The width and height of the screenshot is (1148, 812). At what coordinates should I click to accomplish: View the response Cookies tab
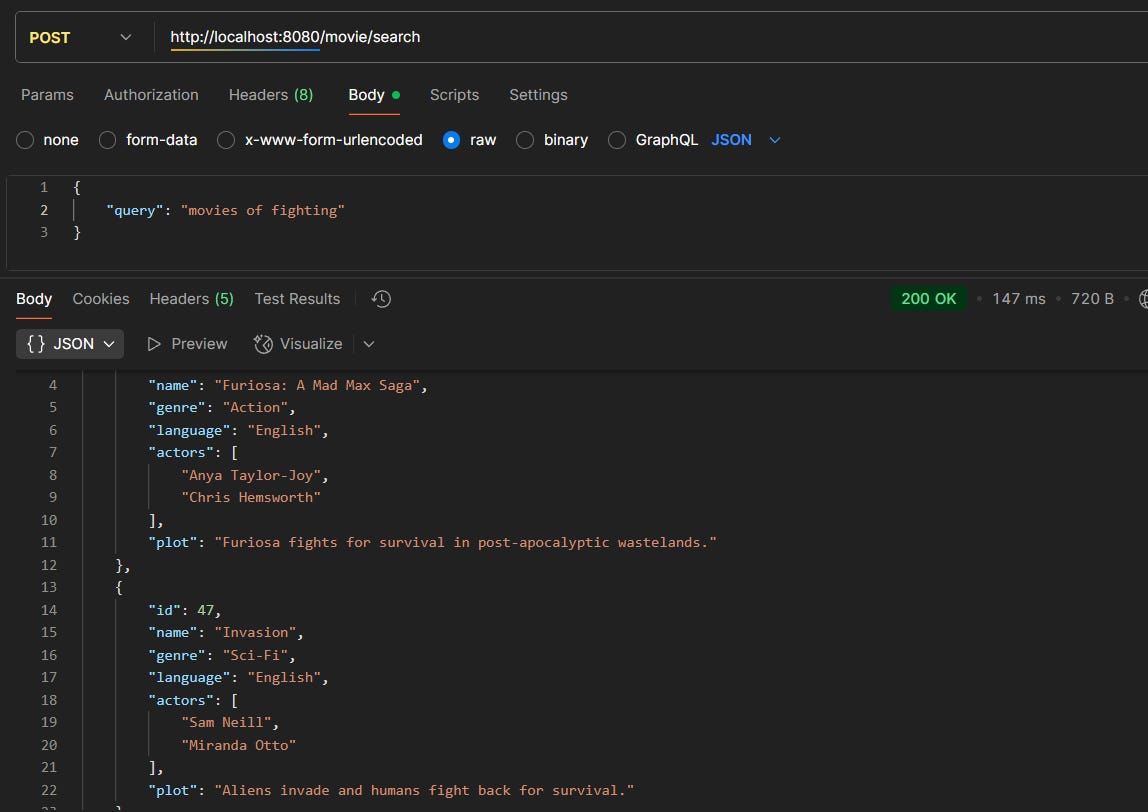100,298
